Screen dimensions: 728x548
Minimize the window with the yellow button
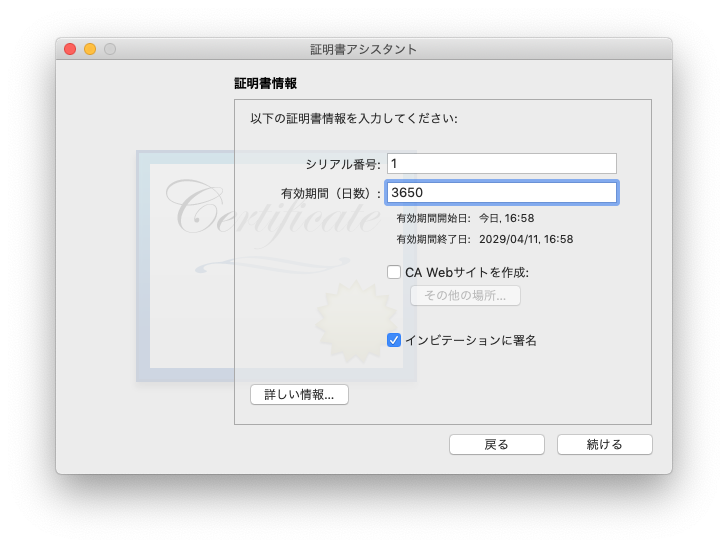coord(90,49)
